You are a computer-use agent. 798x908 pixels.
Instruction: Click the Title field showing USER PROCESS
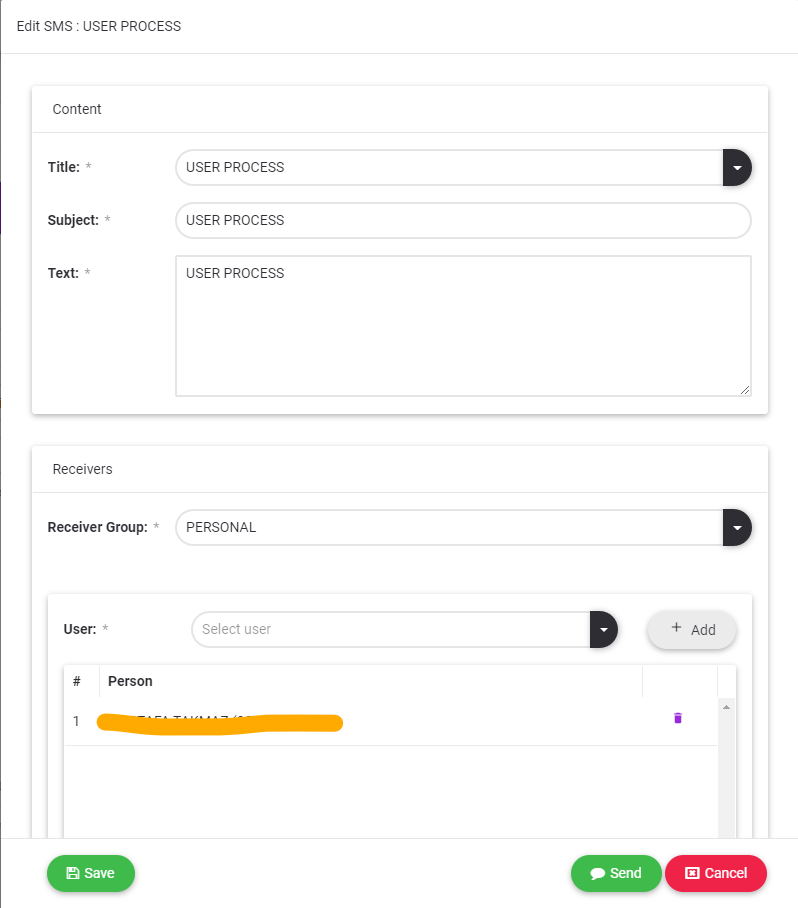(x=448, y=168)
